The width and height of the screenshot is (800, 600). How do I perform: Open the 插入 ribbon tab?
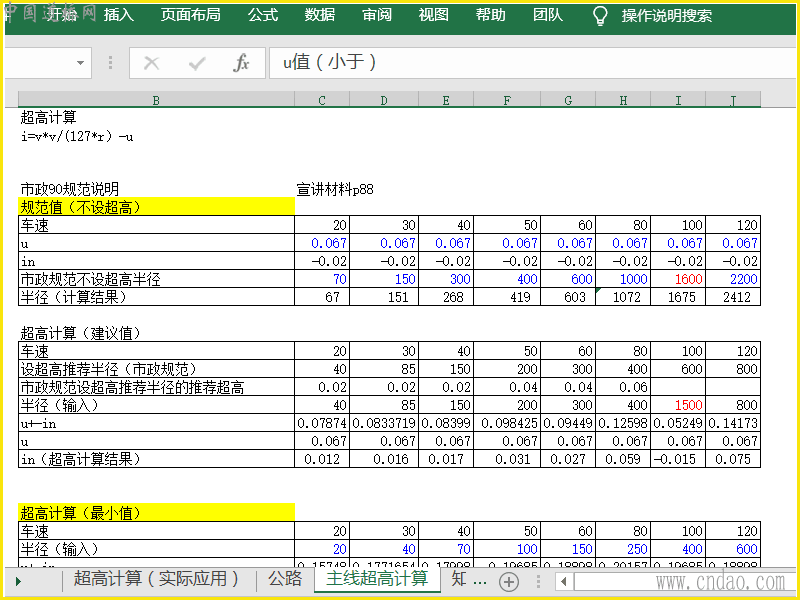(x=119, y=14)
